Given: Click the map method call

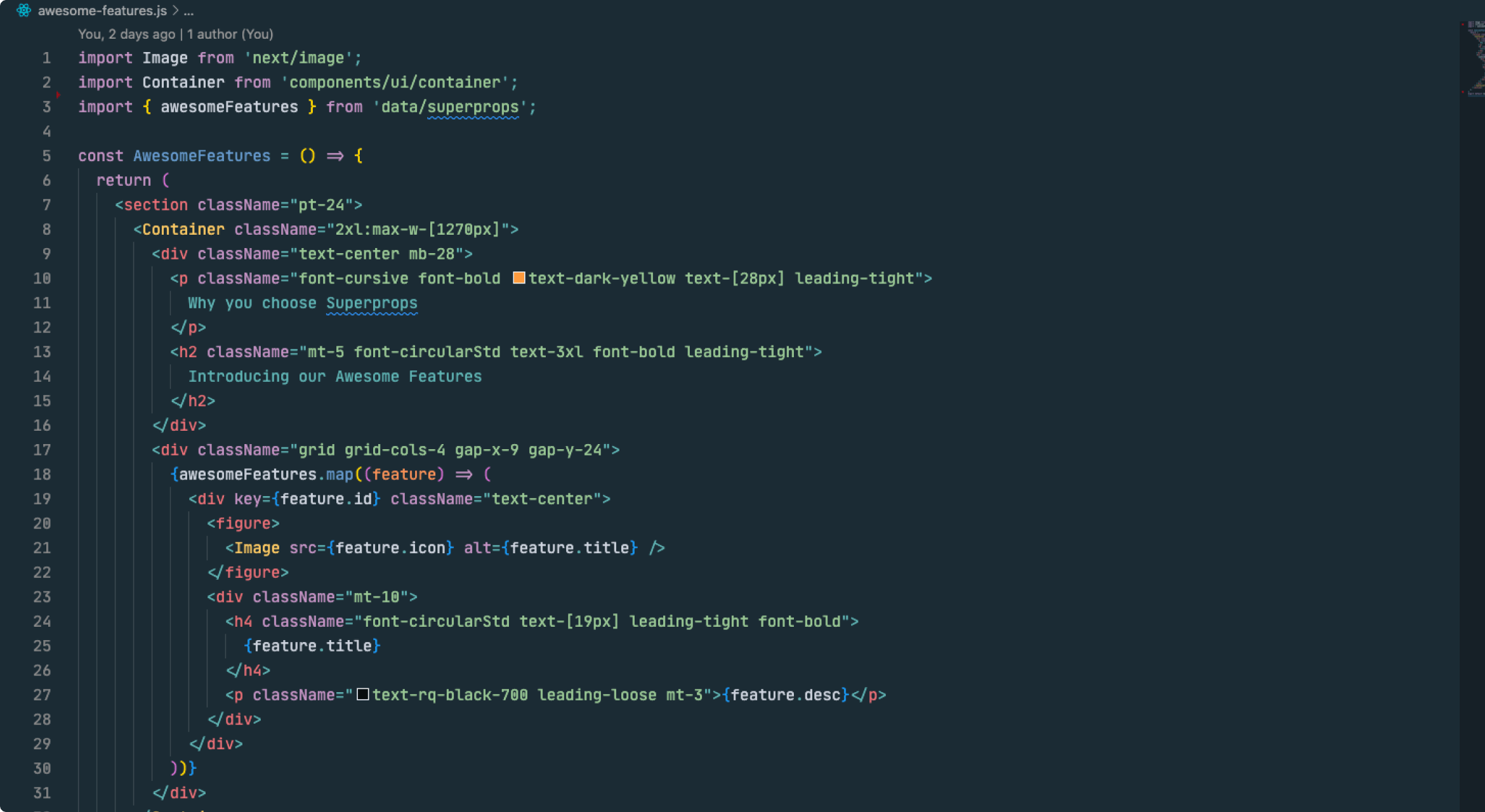Looking at the screenshot, I should point(339,475).
